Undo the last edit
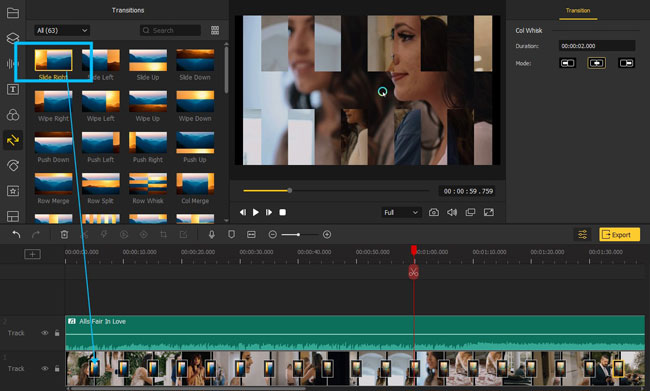Screen dimensions: 650x391 pyautogui.click(x=17, y=235)
